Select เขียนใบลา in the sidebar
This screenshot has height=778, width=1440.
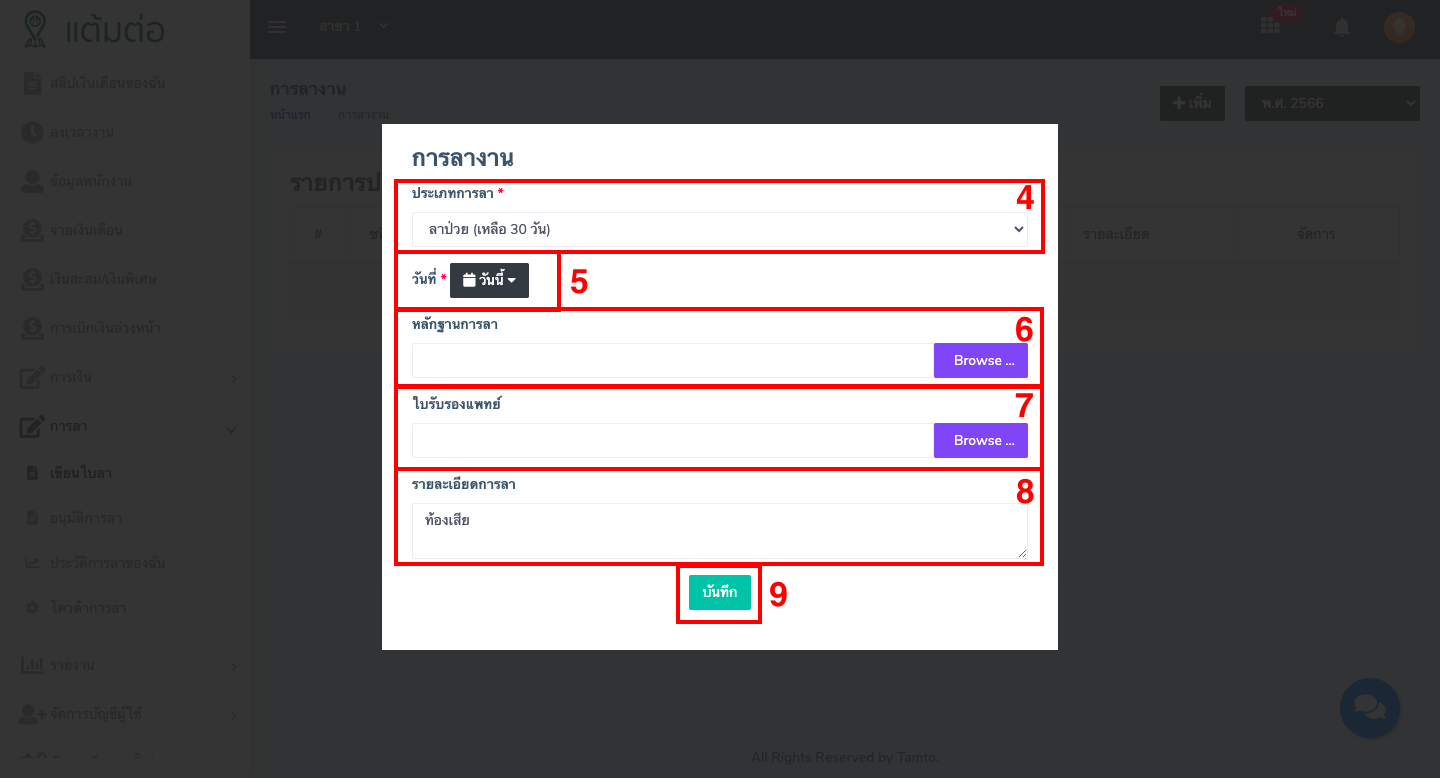(80, 473)
